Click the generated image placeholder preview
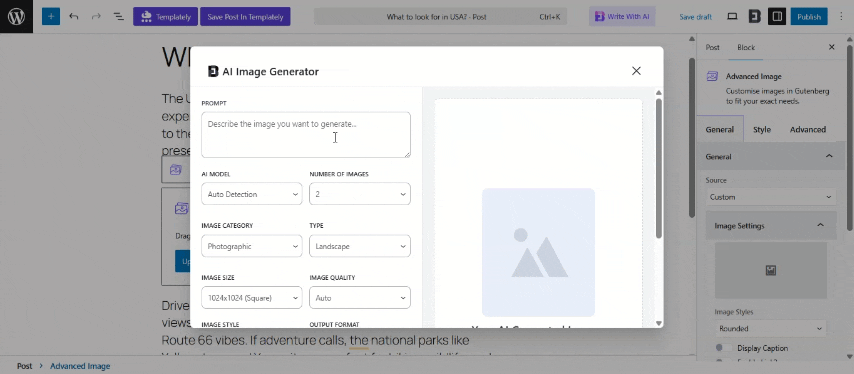The image size is (854, 374). [x=538, y=252]
